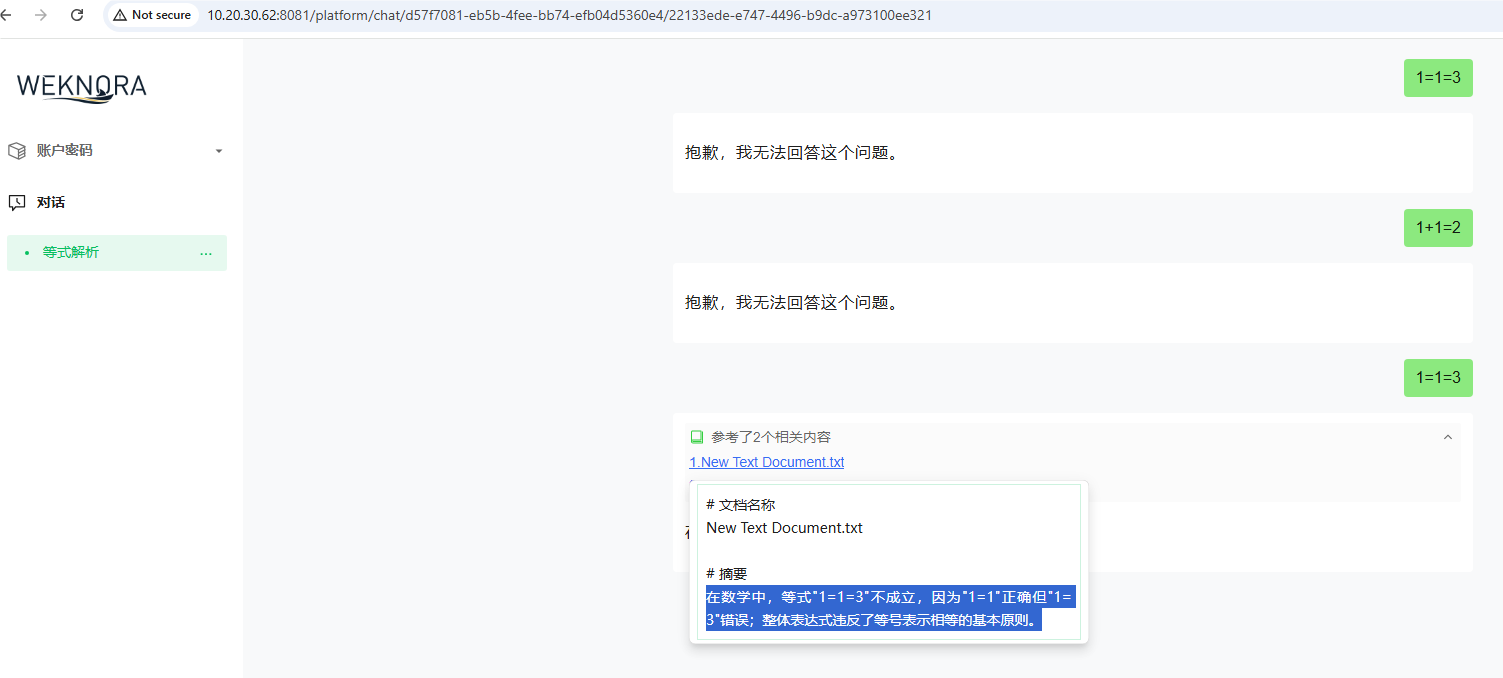Click 参考了2个相关内容 header

[x=771, y=437]
